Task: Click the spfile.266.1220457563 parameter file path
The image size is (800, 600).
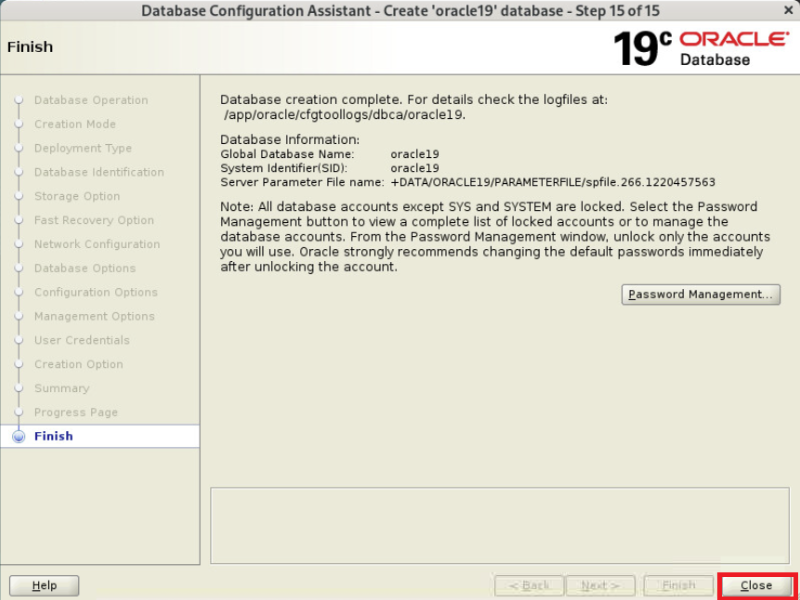Action: pos(553,183)
